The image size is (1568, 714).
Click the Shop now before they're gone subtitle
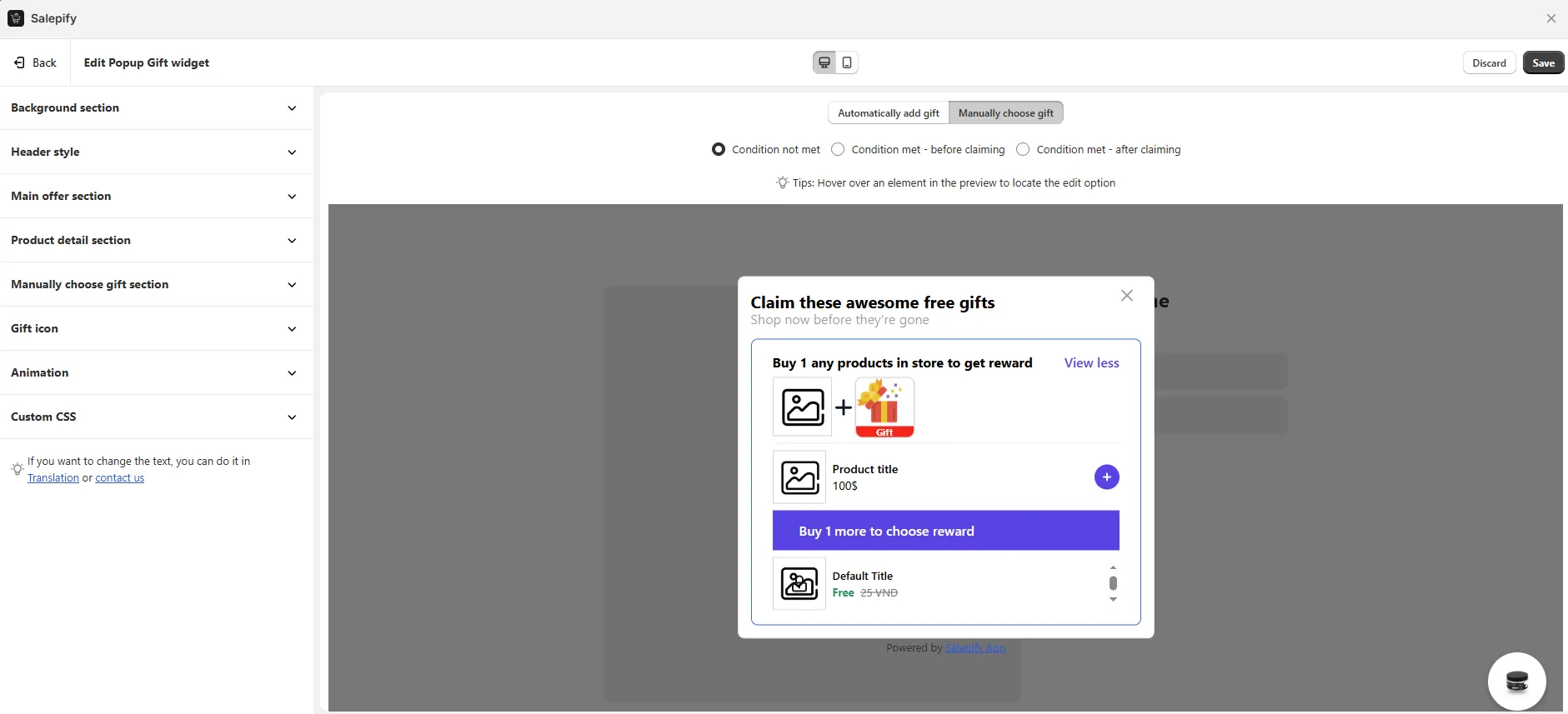[x=839, y=320]
